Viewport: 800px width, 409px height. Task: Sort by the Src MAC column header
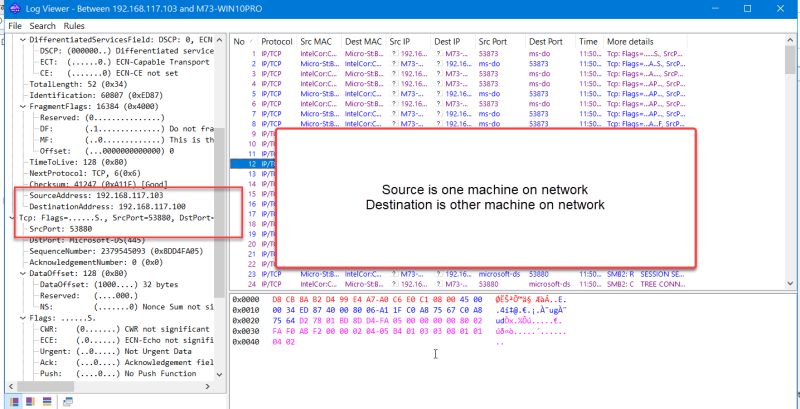coord(315,42)
